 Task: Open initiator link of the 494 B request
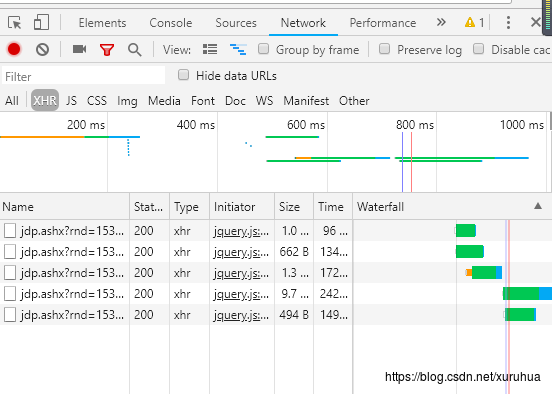(241, 315)
